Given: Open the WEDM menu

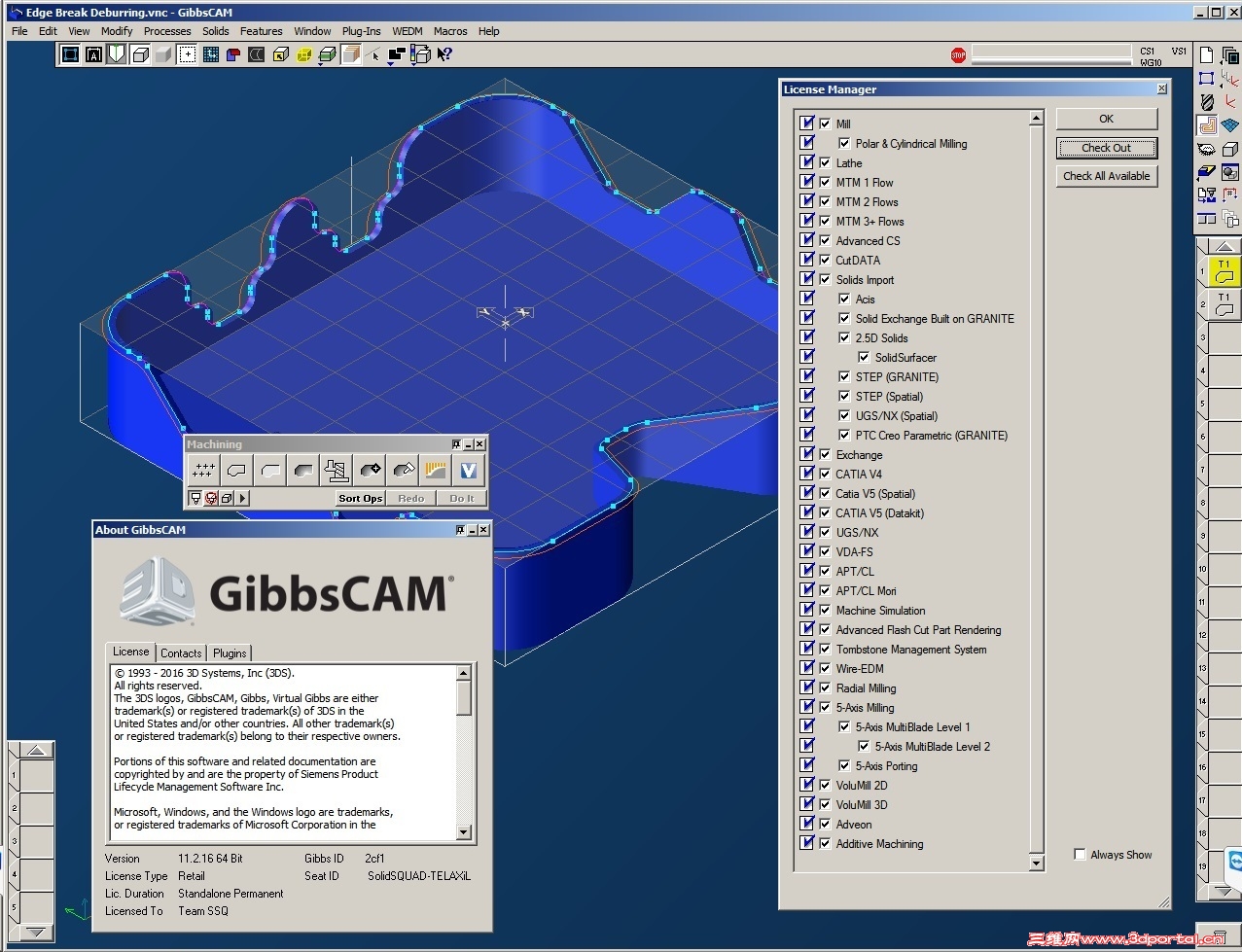Looking at the screenshot, I should 408,31.
